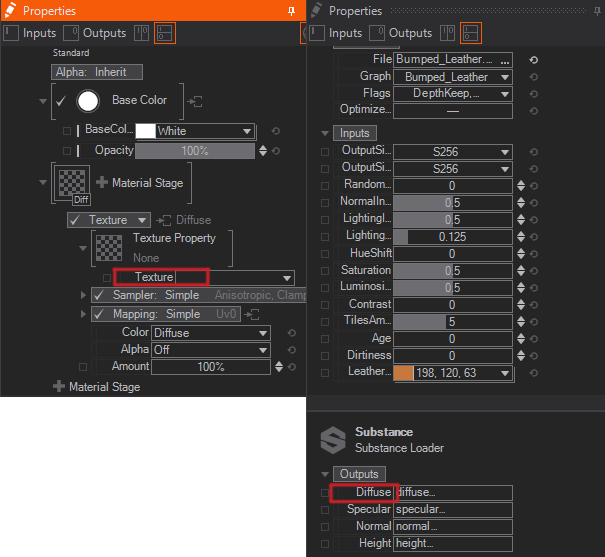Expand the Mapping Simple row arrow

click(x=84, y=314)
